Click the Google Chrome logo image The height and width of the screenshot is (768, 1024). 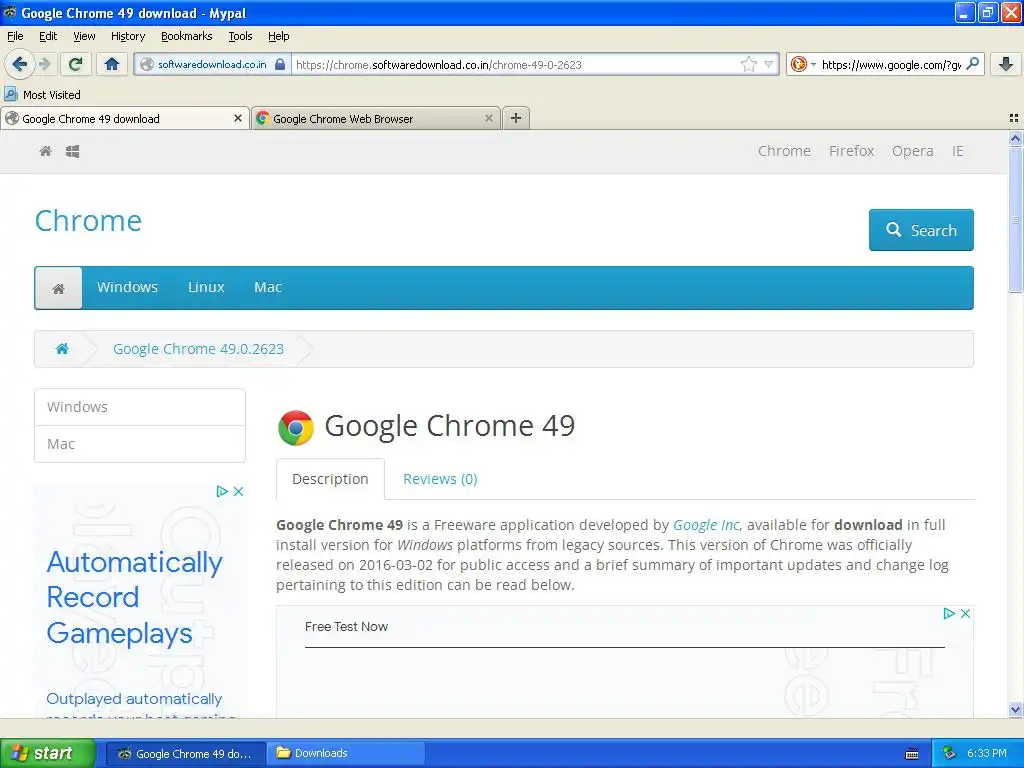click(296, 428)
